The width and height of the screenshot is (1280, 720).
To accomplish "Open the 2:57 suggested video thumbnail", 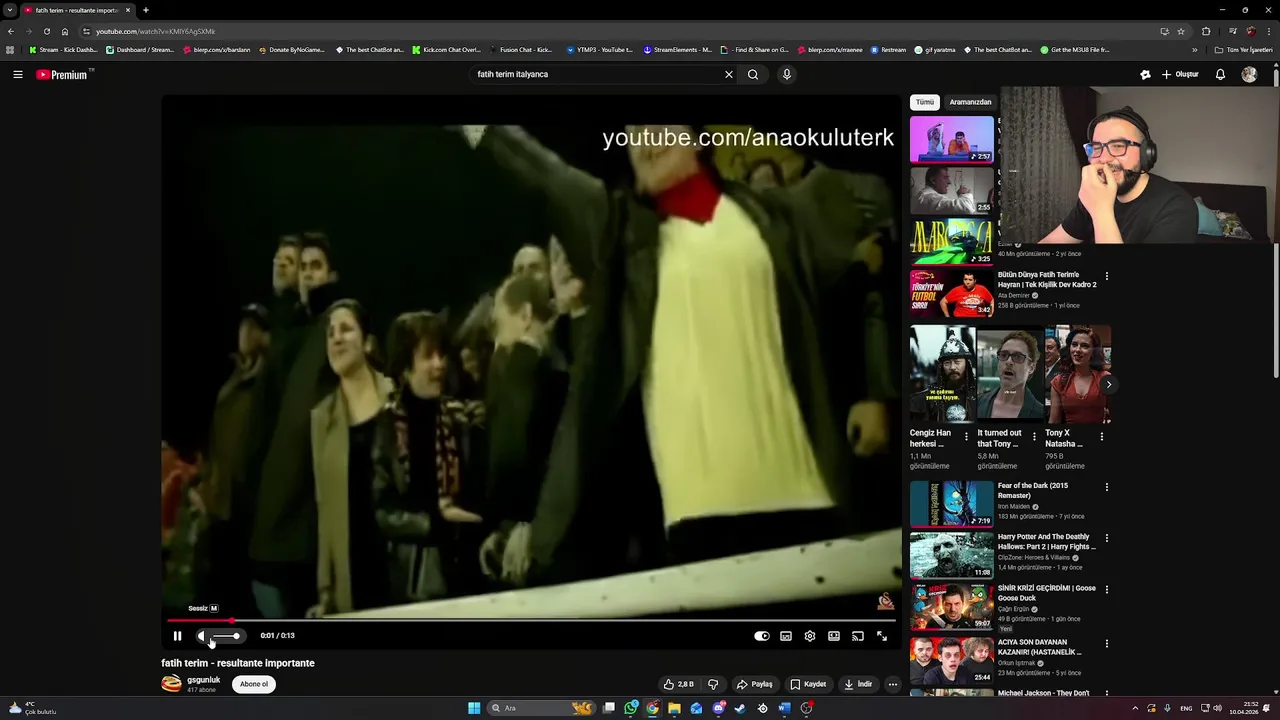I will pos(952,139).
